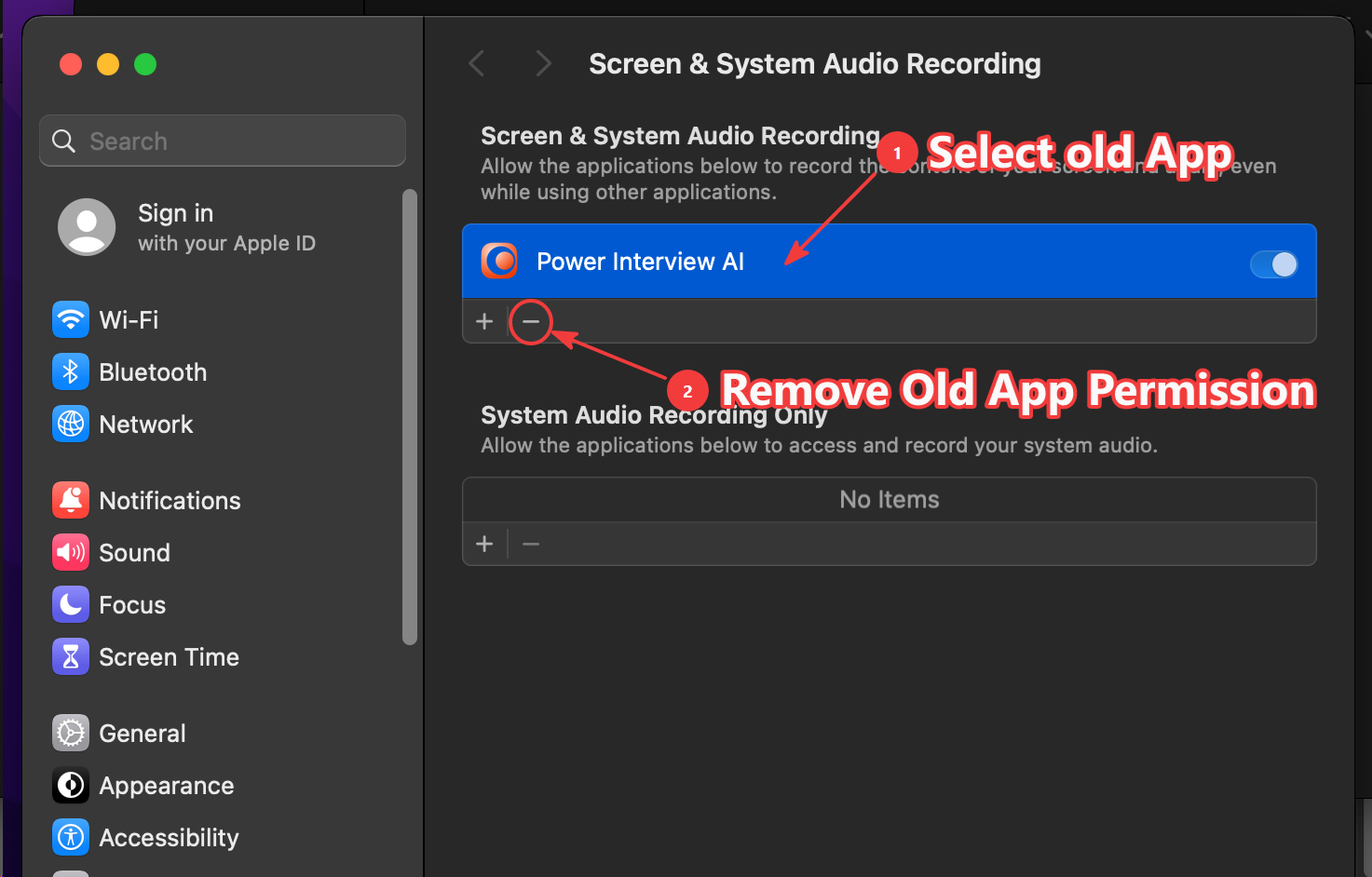Click the Power Interview AI label in its row

coord(640,262)
